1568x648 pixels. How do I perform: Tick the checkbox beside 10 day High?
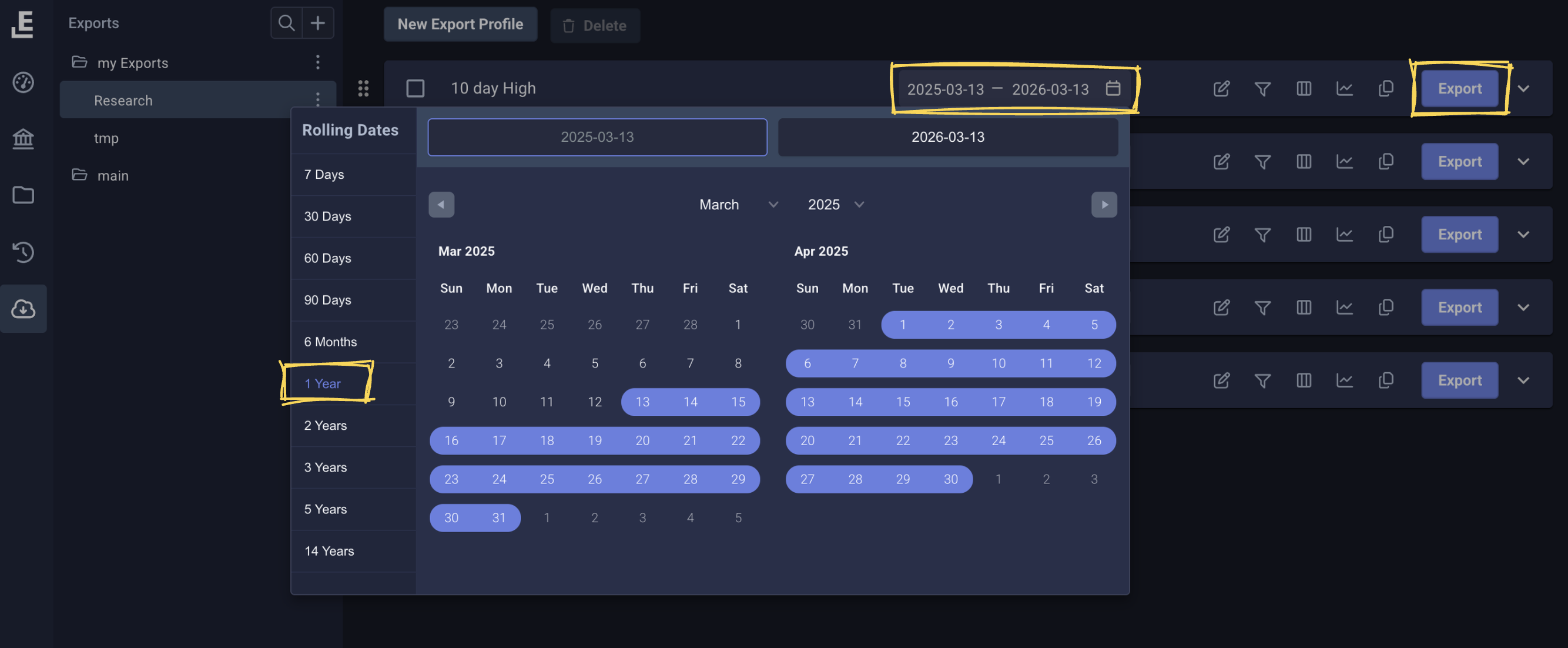point(416,88)
